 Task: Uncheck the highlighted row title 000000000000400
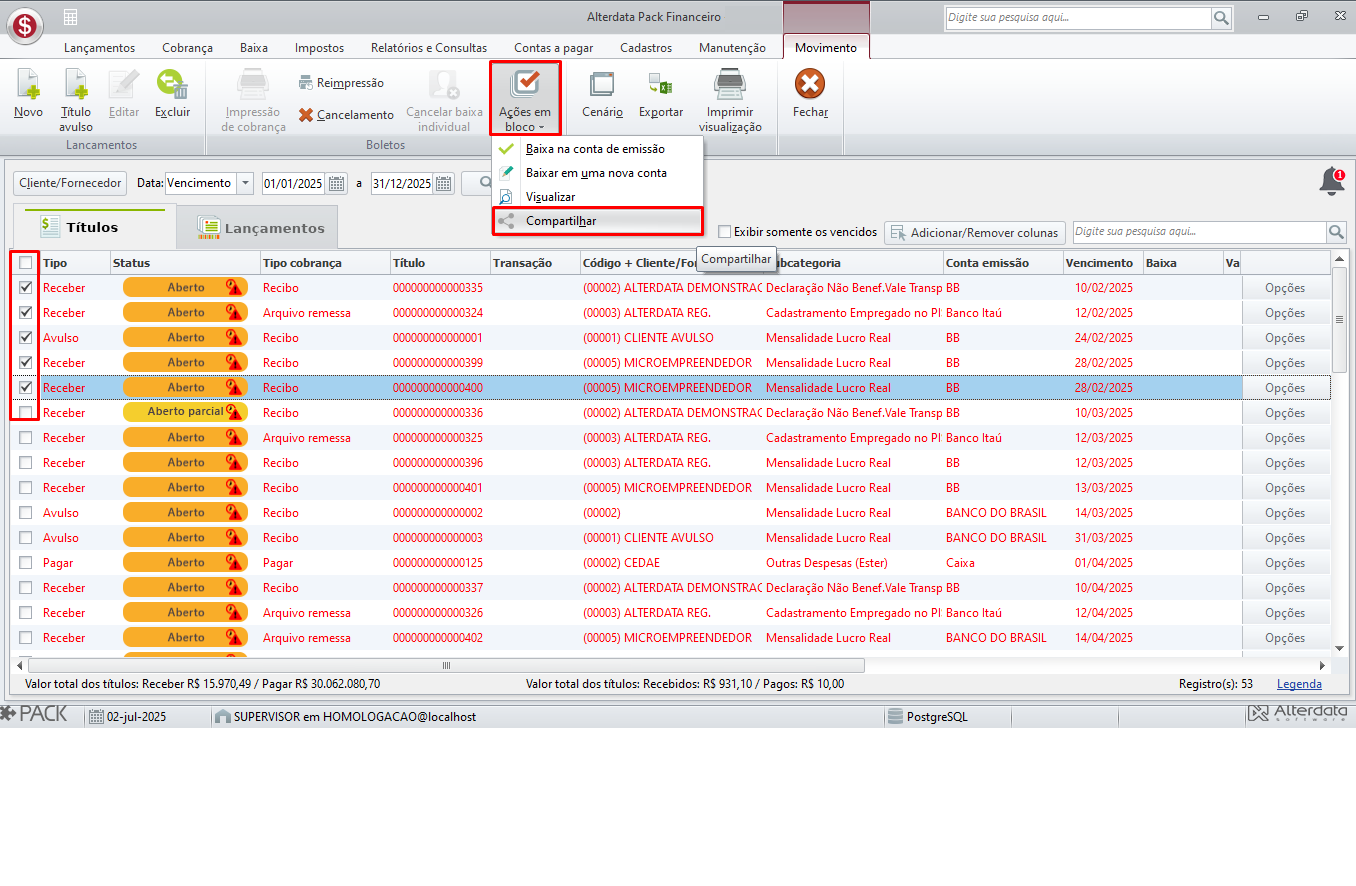[26, 387]
